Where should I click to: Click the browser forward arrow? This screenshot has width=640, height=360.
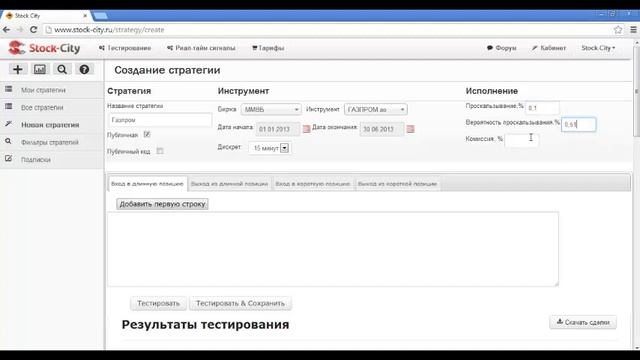[x=20, y=30]
